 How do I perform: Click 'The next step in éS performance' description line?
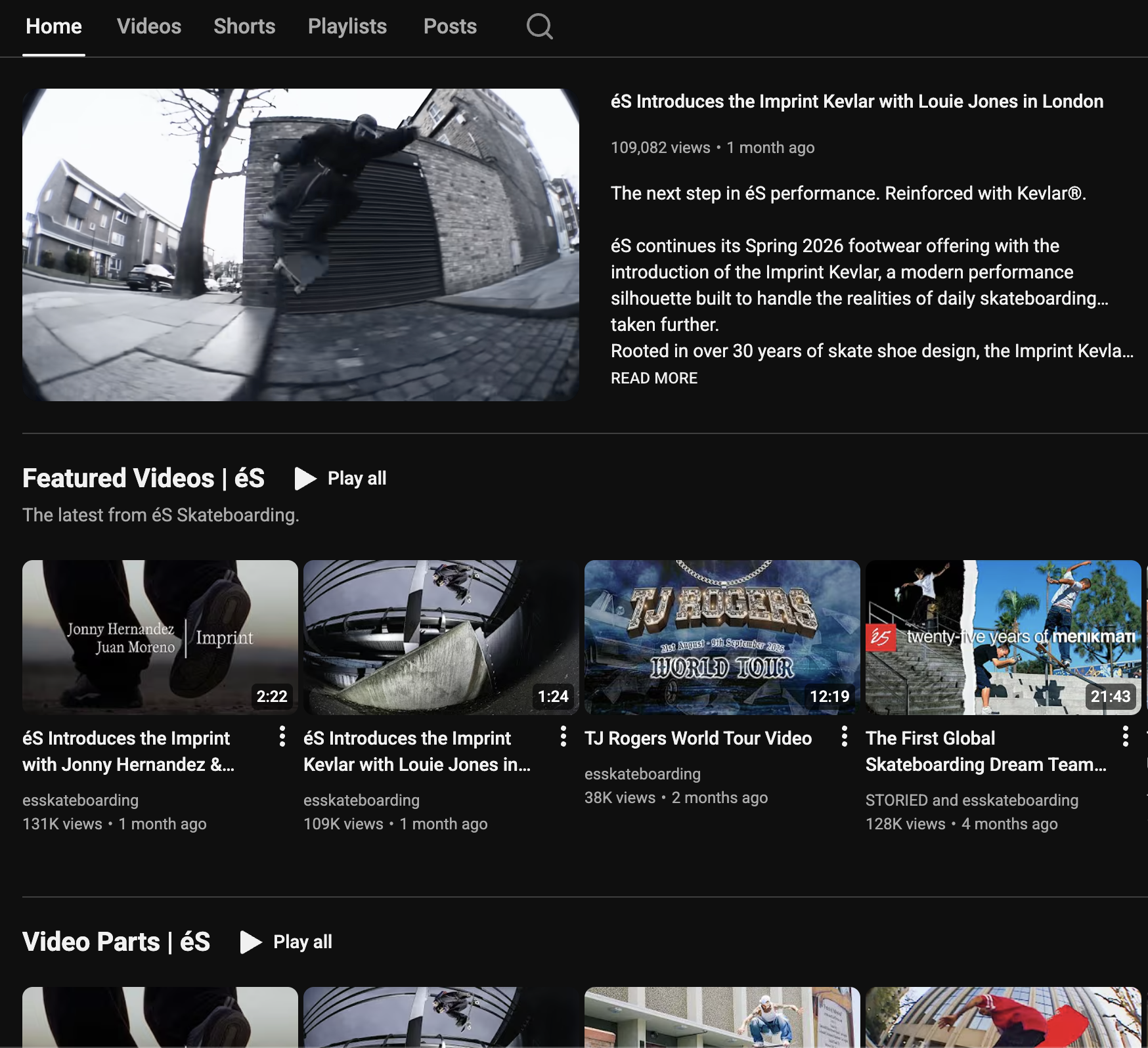point(849,194)
